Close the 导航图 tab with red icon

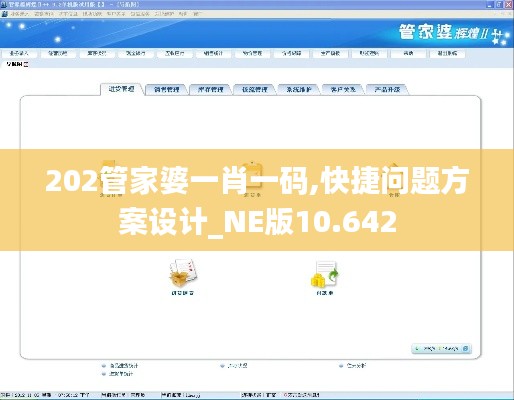[26, 64]
